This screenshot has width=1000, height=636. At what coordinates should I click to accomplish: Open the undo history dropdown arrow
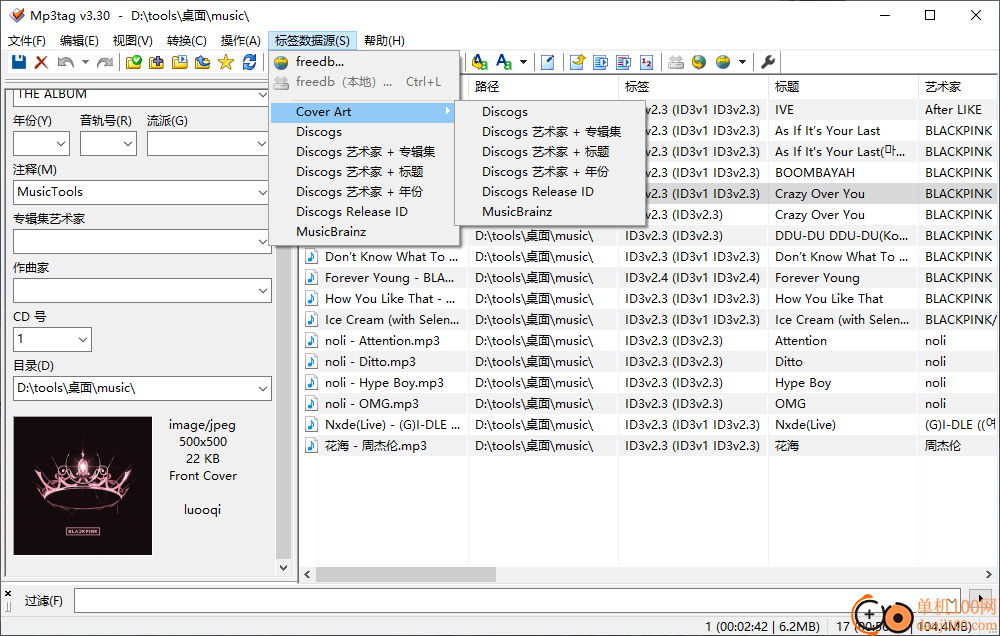point(85,62)
